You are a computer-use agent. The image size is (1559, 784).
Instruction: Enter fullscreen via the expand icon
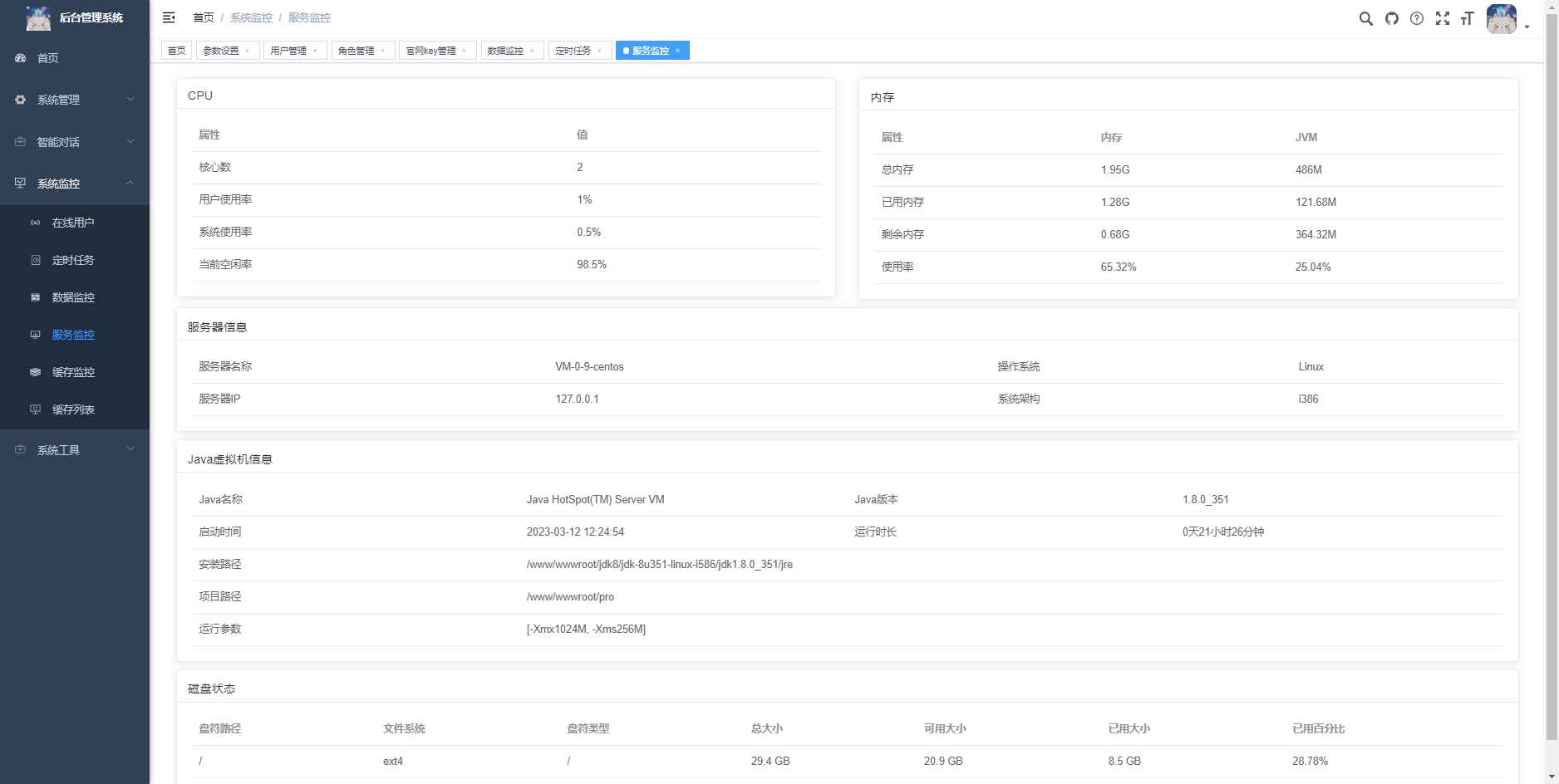click(x=1442, y=18)
